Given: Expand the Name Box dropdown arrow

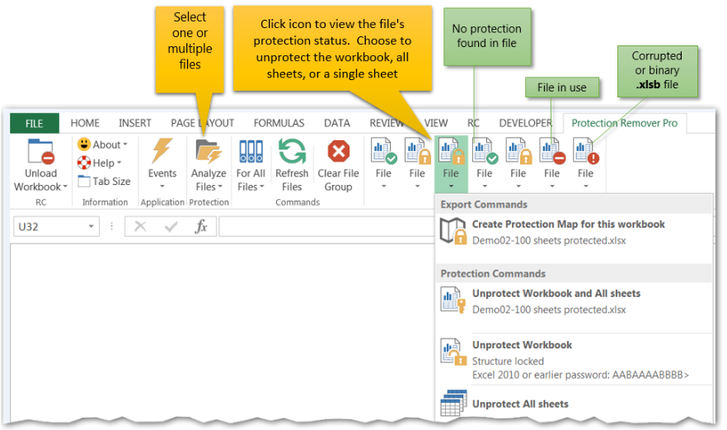Looking at the screenshot, I should pyautogui.click(x=91, y=226).
